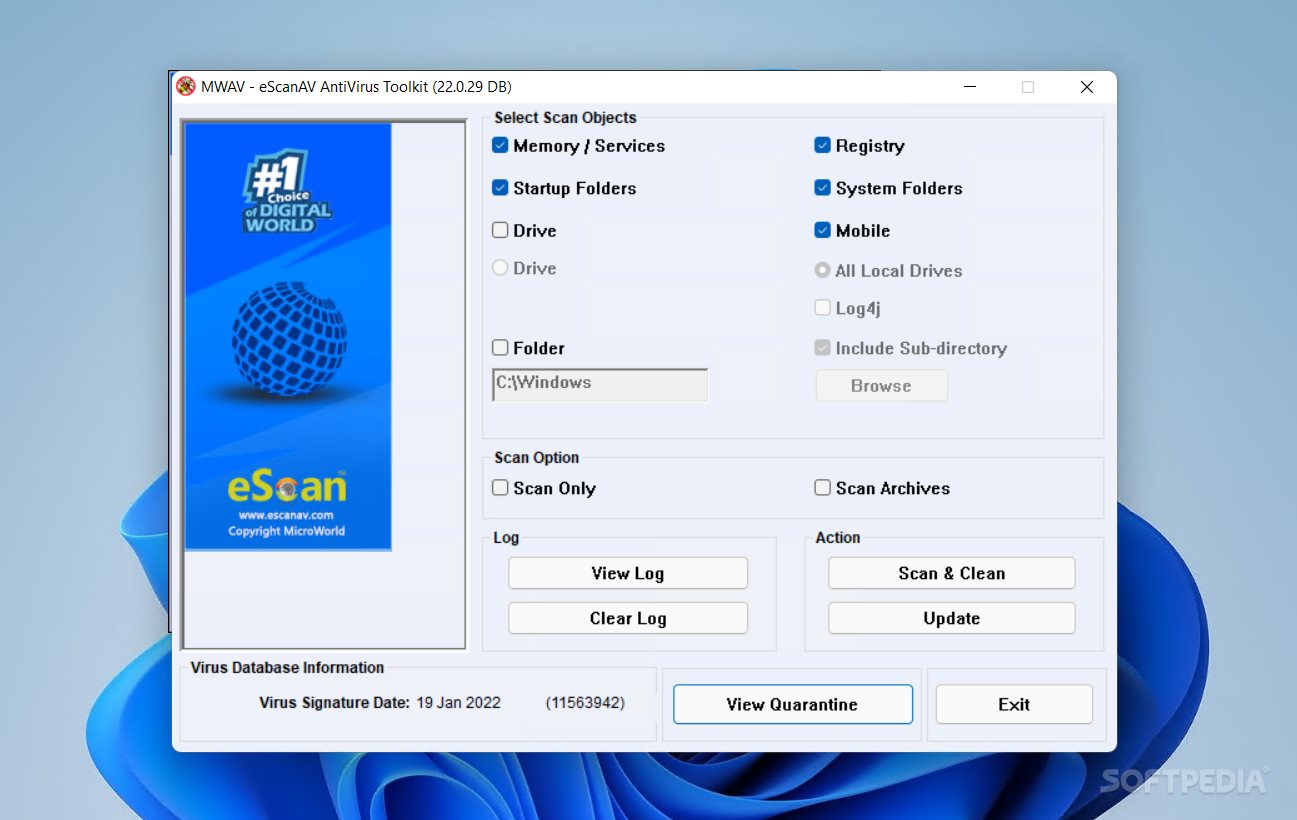Enable the Scan Only option

500,488
